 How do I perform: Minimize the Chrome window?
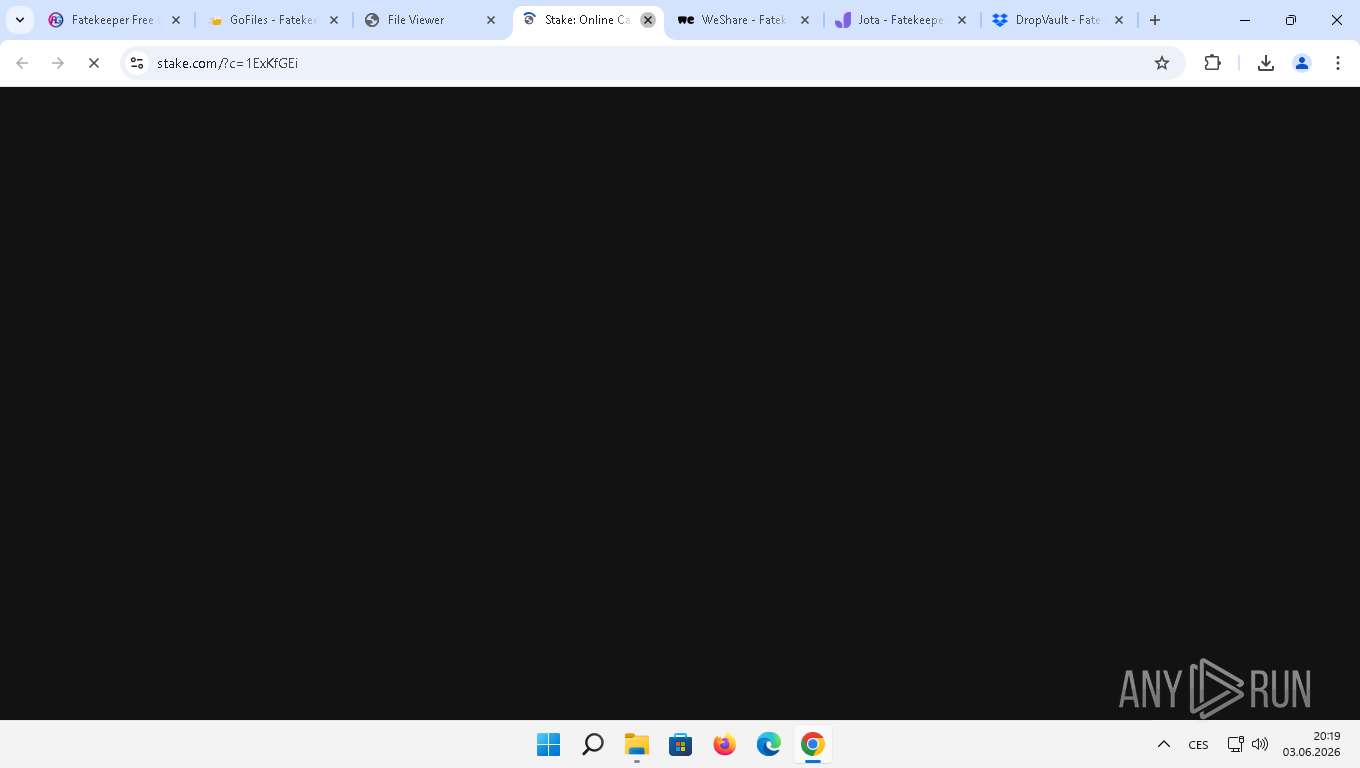(1245, 20)
